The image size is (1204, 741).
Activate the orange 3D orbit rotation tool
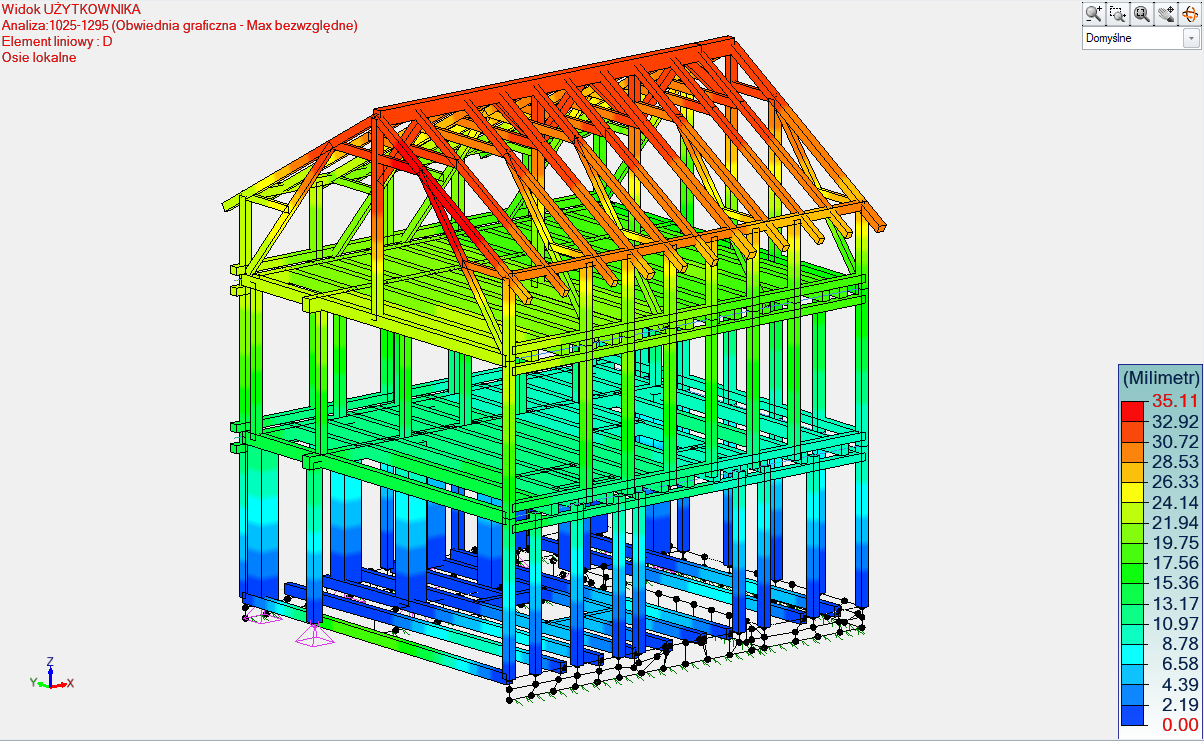point(1189,13)
